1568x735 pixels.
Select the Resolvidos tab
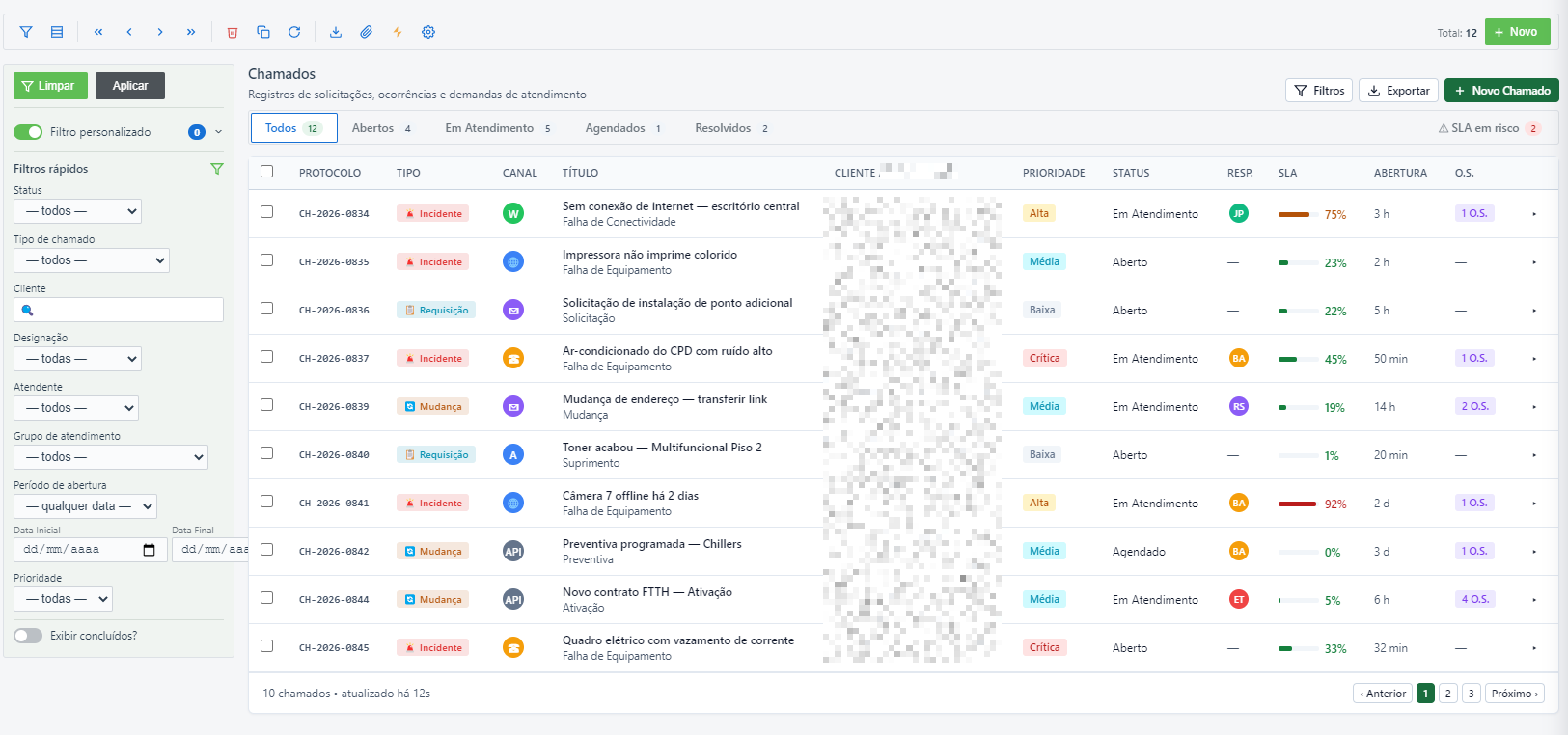click(x=731, y=128)
